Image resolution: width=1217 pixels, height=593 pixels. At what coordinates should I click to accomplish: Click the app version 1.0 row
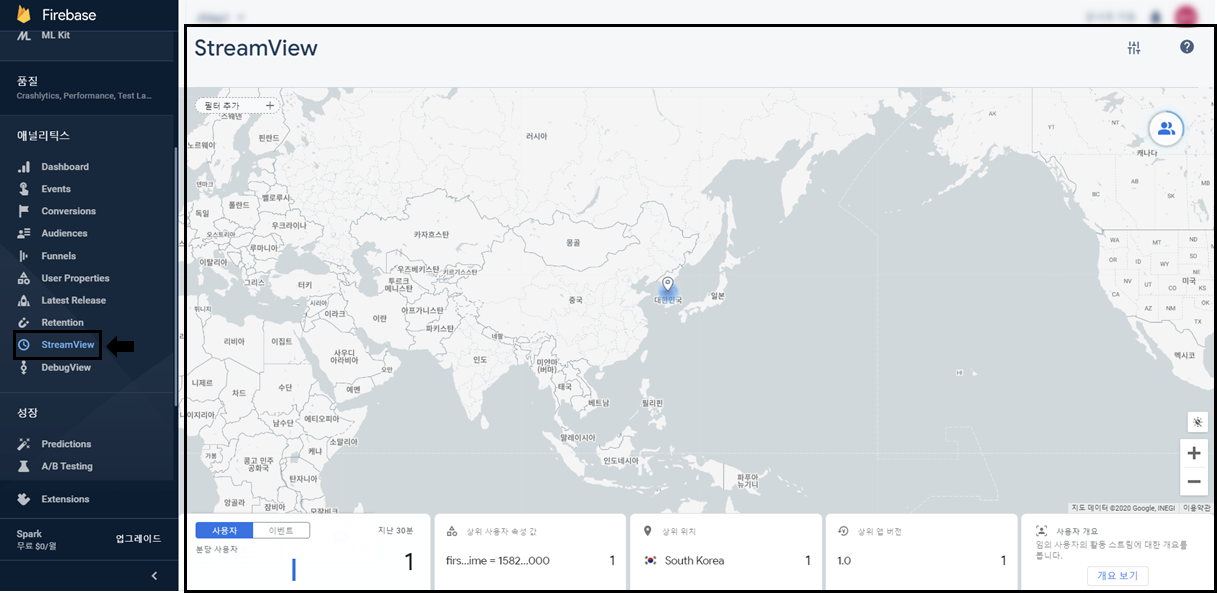921,561
